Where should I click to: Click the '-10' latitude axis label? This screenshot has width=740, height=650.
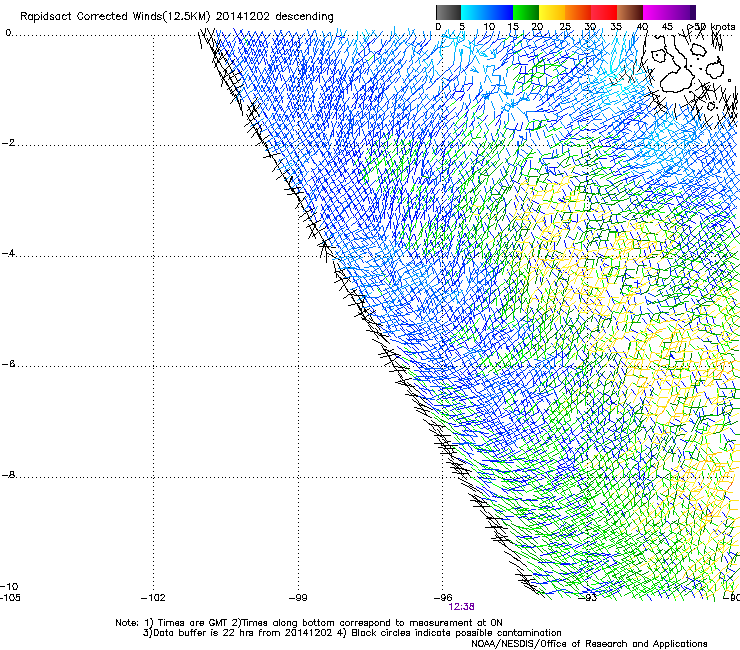click(9, 587)
